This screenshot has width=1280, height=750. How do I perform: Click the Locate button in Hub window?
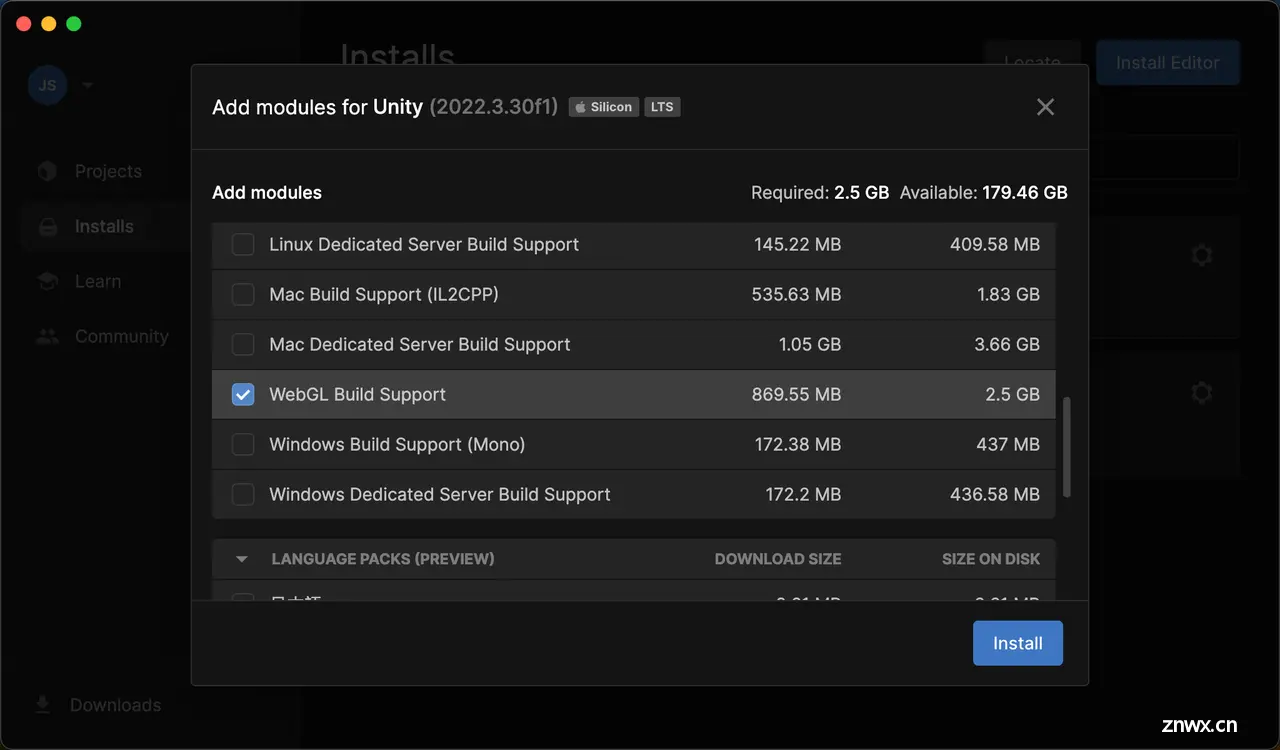(x=1032, y=62)
